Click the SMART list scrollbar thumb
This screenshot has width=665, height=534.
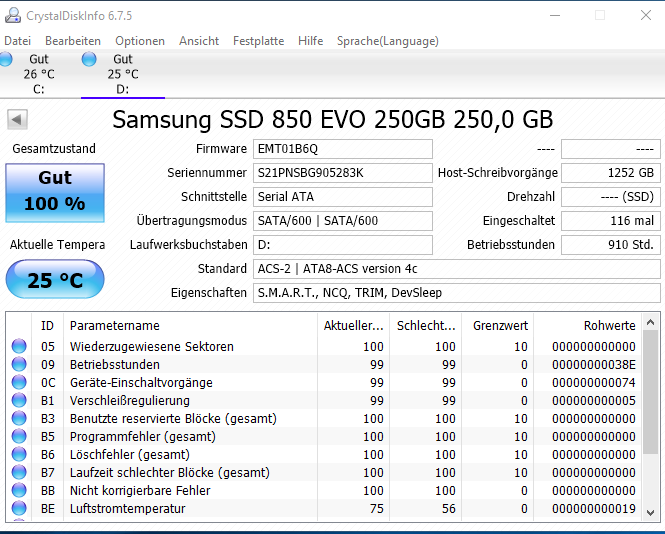tap(650, 392)
